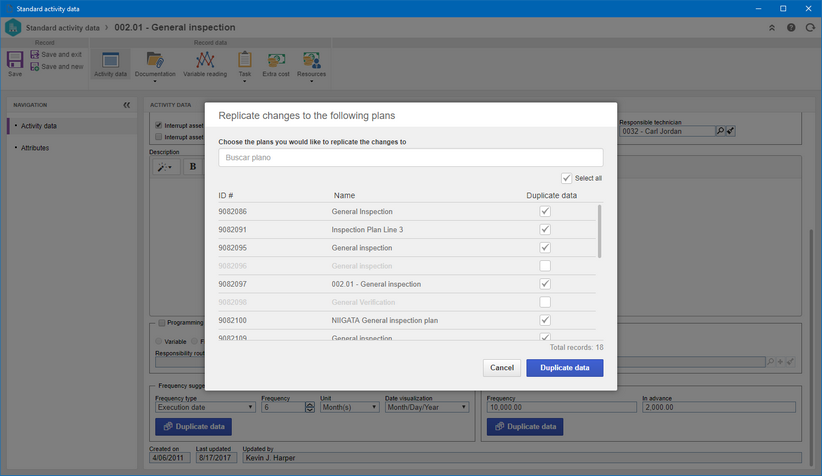Toggle bold in description editor

pos(193,167)
